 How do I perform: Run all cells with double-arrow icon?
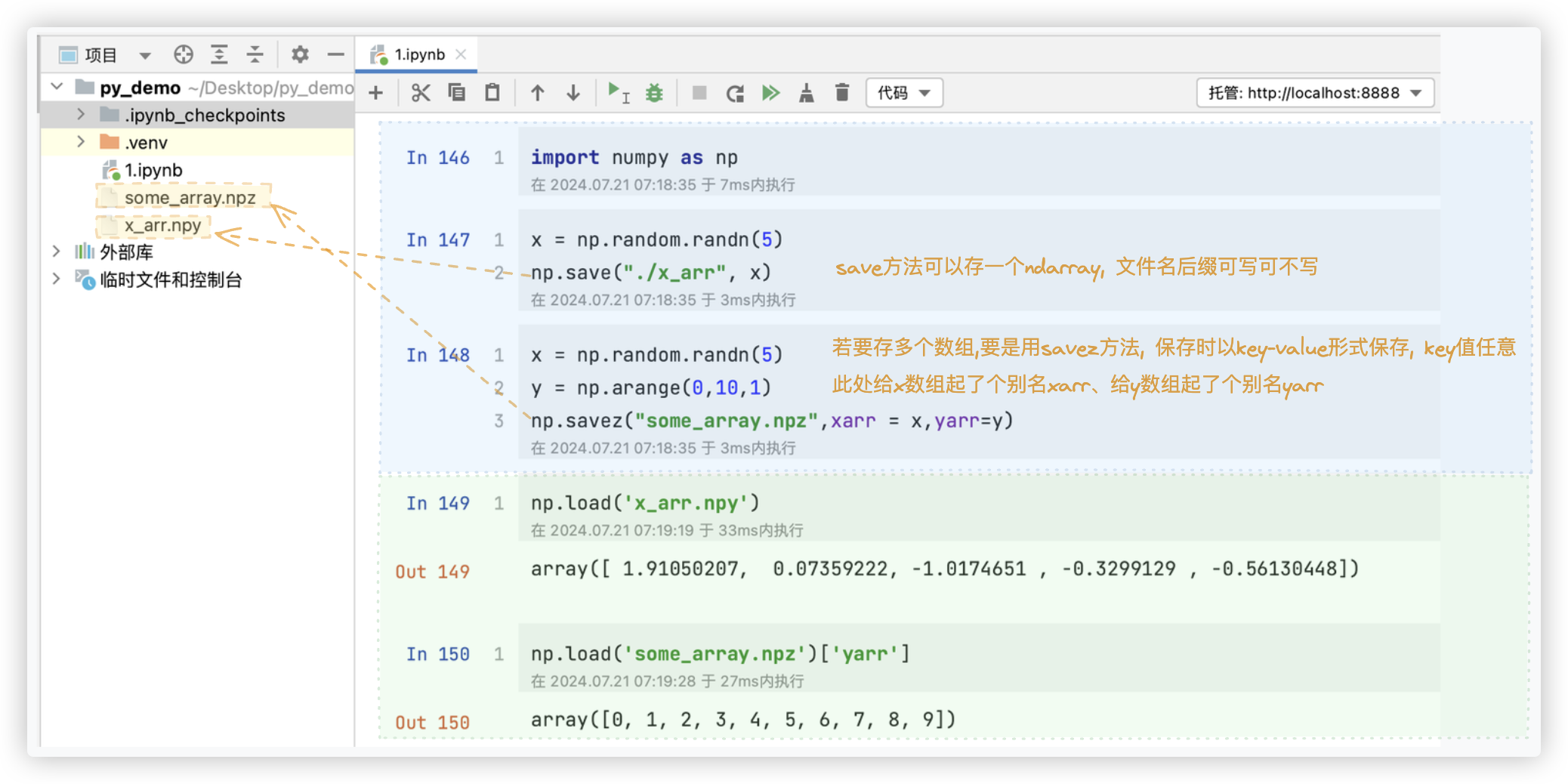pos(770,93)
